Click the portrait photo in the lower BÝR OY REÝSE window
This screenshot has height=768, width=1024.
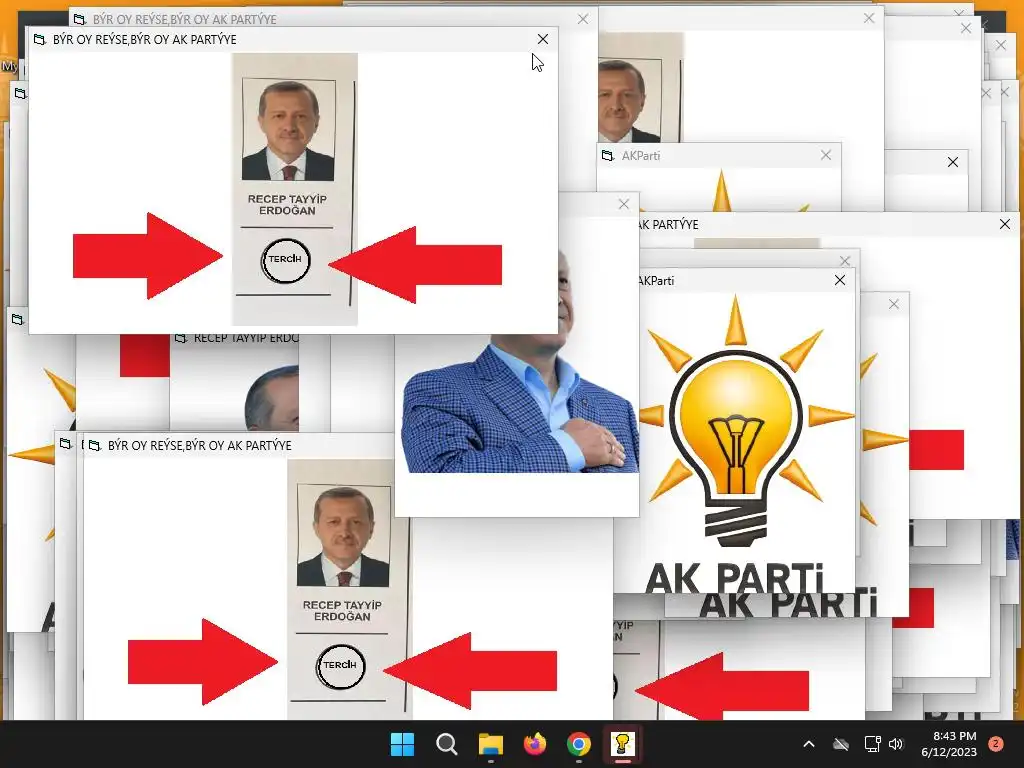point(343,536)
